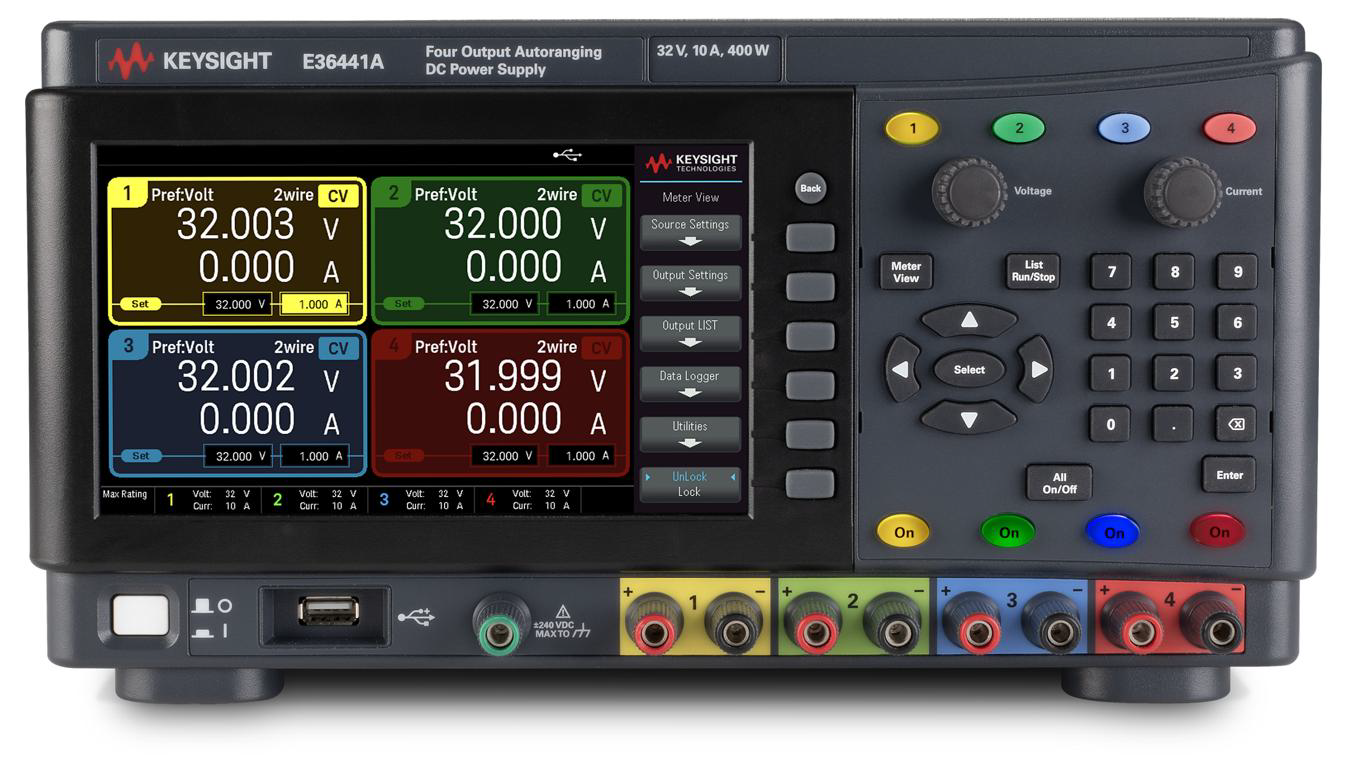Click the down arrow navigation key
1350x763 pixels.
pos(969,419)
